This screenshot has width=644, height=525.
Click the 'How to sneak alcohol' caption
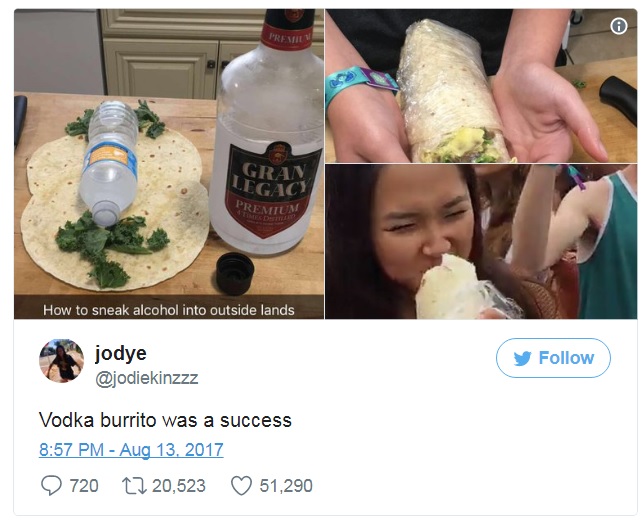pyautogui.click(x=169, y=310)
